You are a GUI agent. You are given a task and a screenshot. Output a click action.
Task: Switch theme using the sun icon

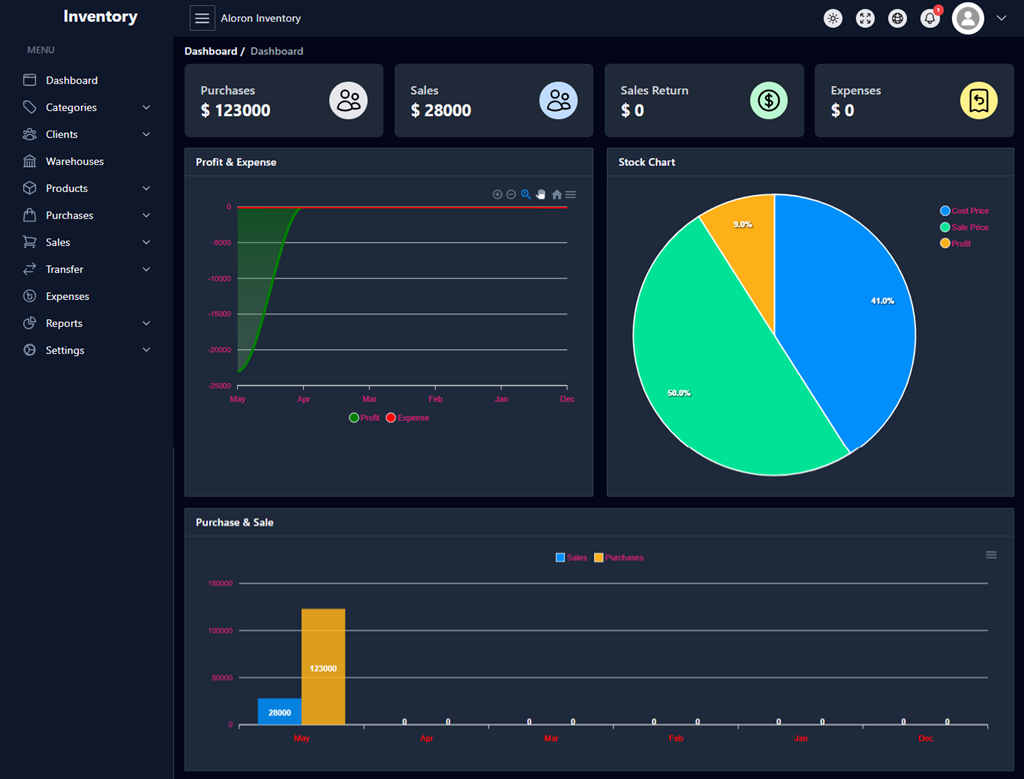pos(833,18)
